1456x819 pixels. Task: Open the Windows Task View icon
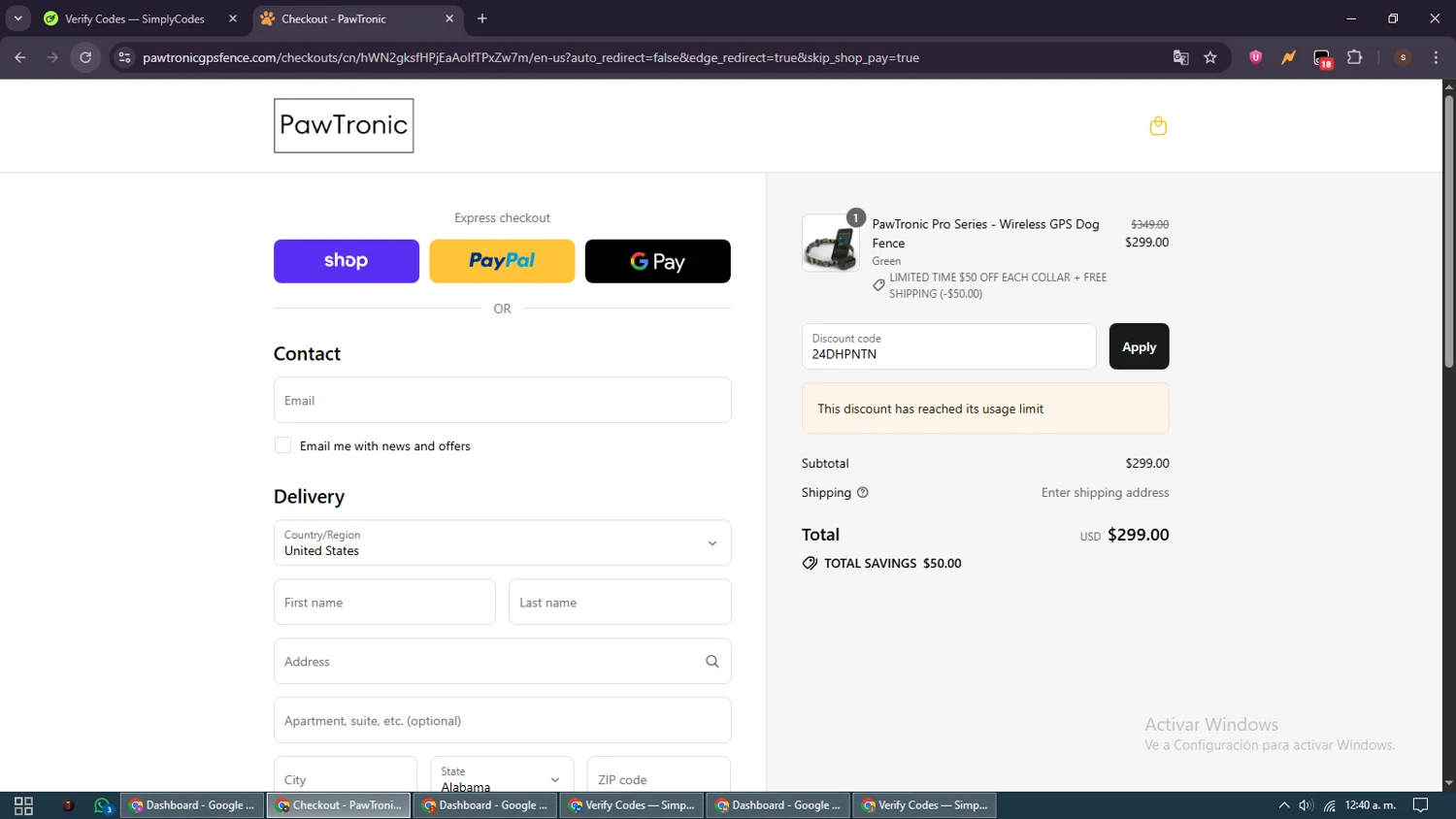click(x=23, y=805)
